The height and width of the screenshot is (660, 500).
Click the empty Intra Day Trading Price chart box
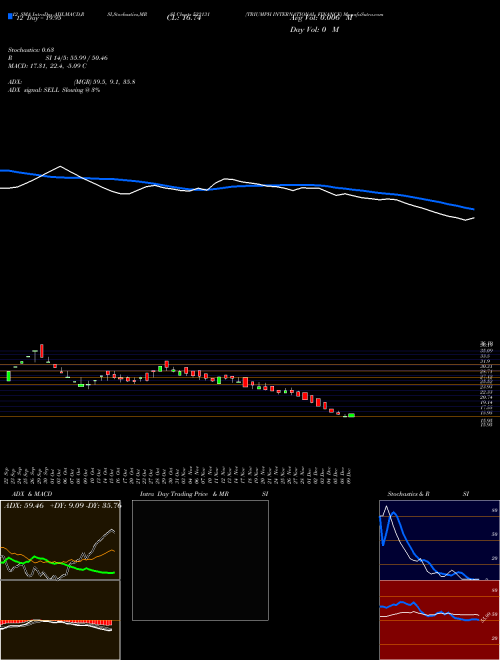(200, 560)
